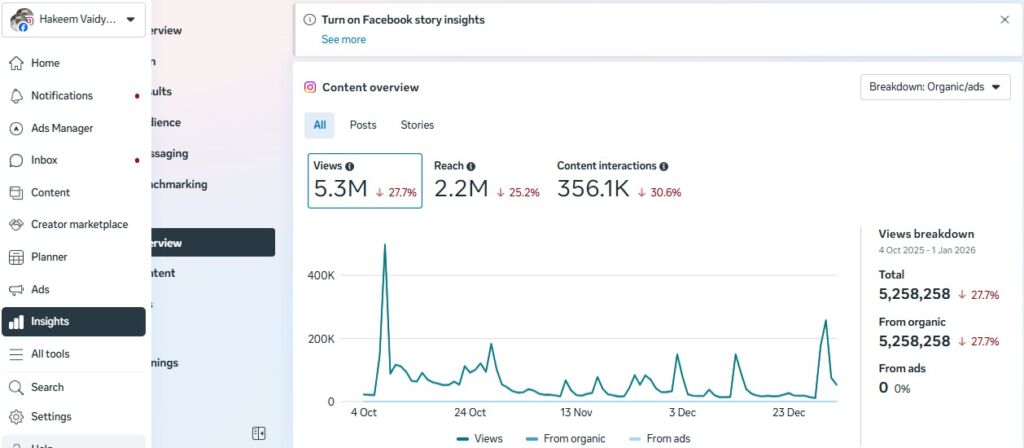Click the Views legend color swatch
The image size is (1024, 448).
click(x=463, y=439)
